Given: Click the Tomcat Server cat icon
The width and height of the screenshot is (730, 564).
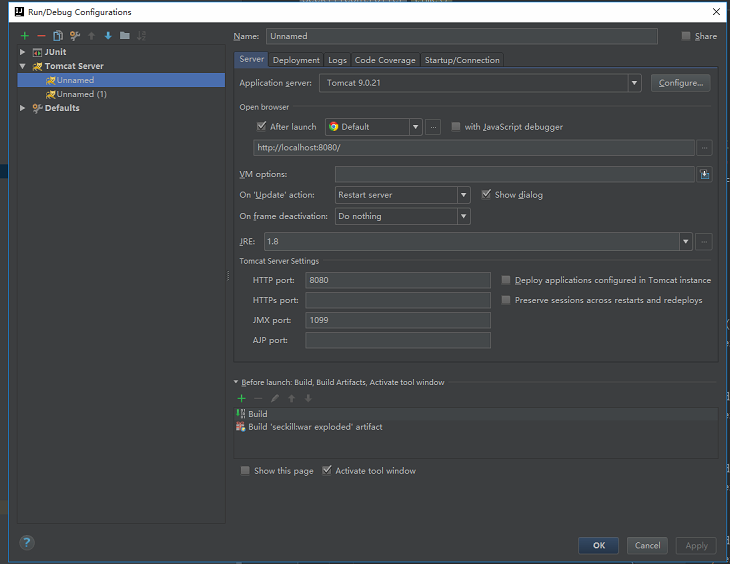Looking at the screenshot, I should coord(38,66).
